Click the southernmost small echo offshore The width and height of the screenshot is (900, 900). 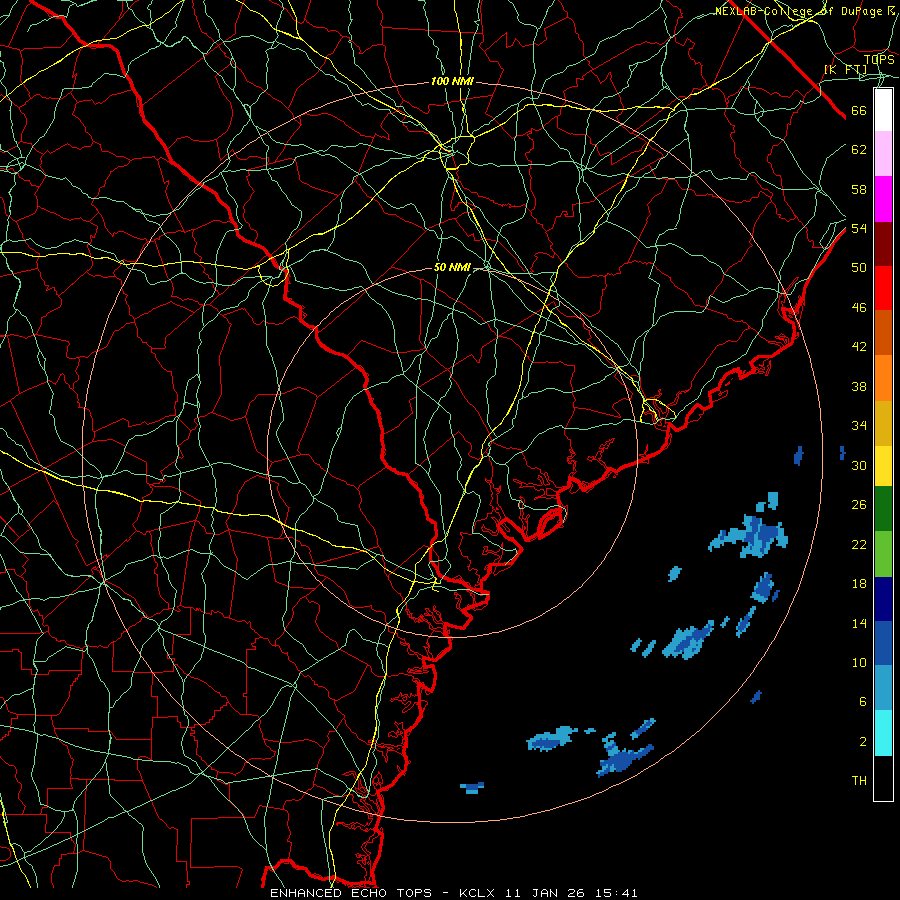click(472, 788)
